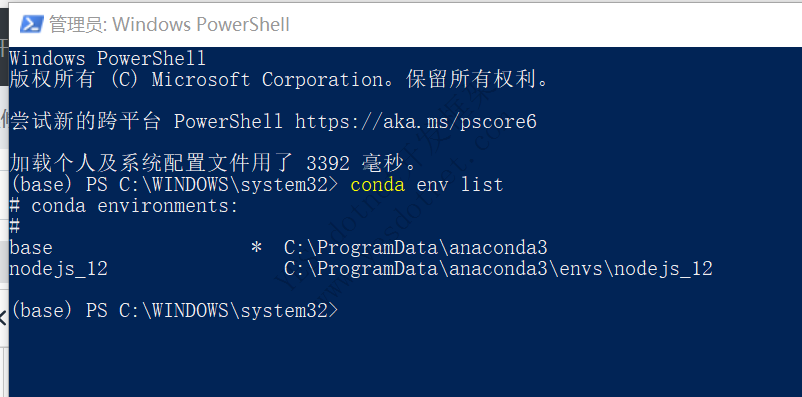Viewport: 802px width, 397px height.
Task: Click the anaconda3\envs\nodejs_12 path
Action: tap(498, 269)
